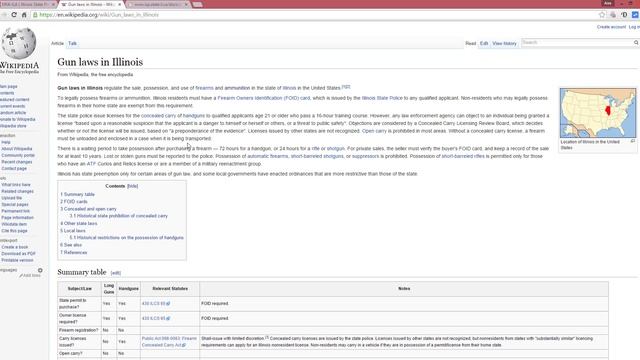Open a new browser tab
This screenshot has height=360, width=640.
(198, 4)
